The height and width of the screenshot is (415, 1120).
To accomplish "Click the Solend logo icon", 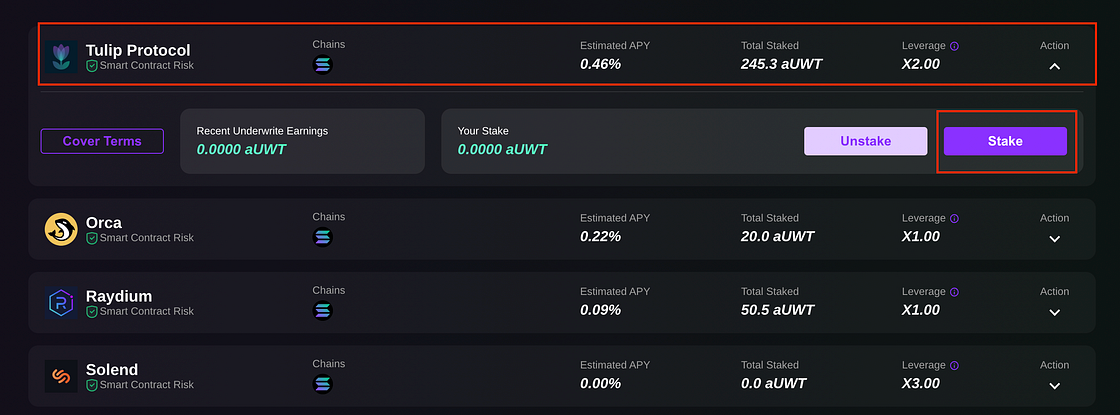I will [61, 376].
